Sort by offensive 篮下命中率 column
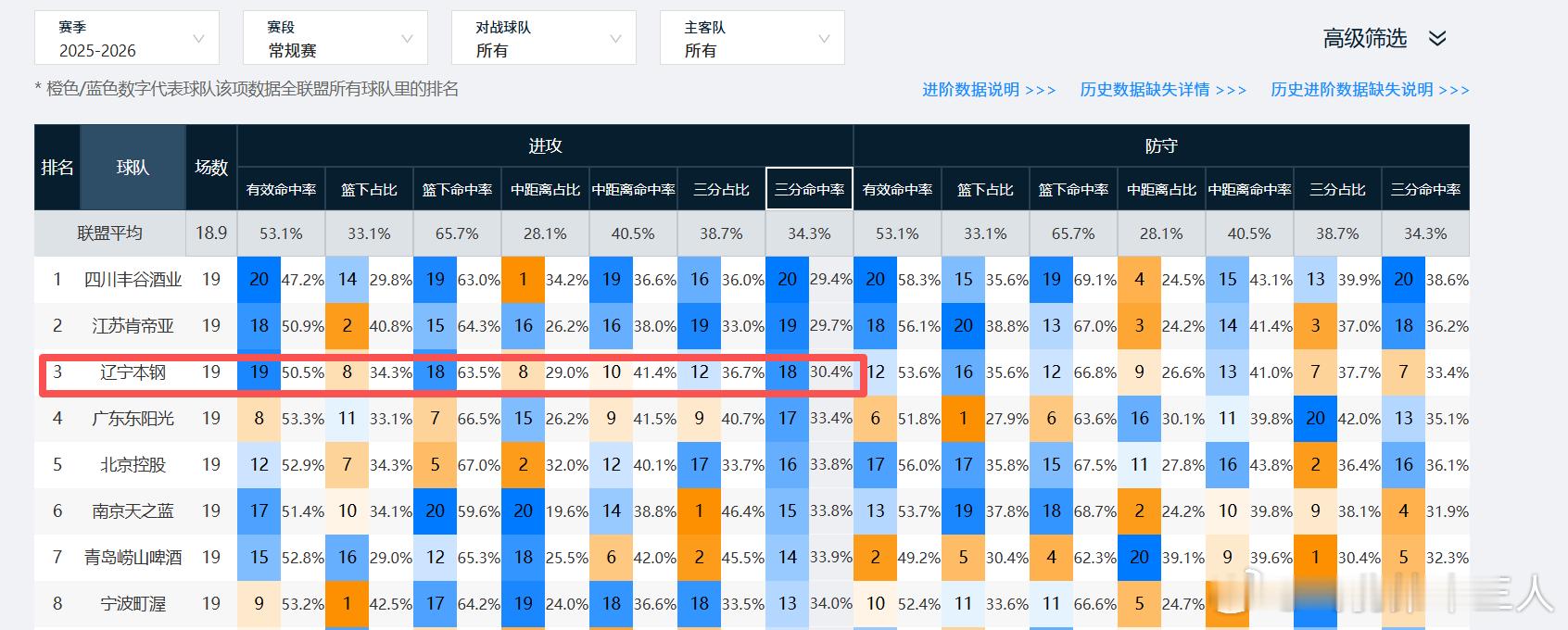The image size is (1568, 630). pyautogui.click(x=457, y=189)
